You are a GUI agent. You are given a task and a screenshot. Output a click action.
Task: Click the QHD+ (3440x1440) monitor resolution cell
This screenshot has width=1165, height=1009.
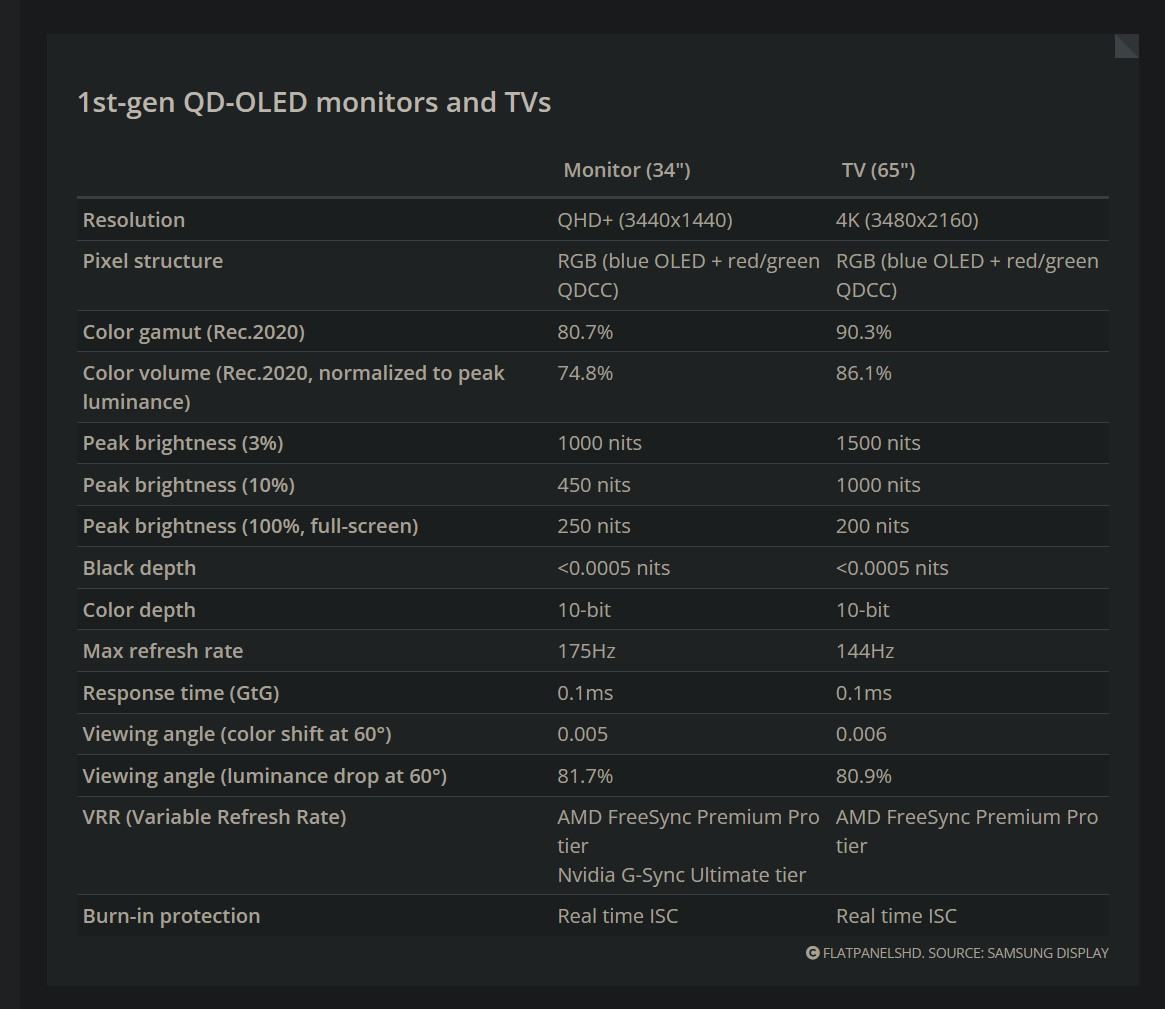click(645, 220)
